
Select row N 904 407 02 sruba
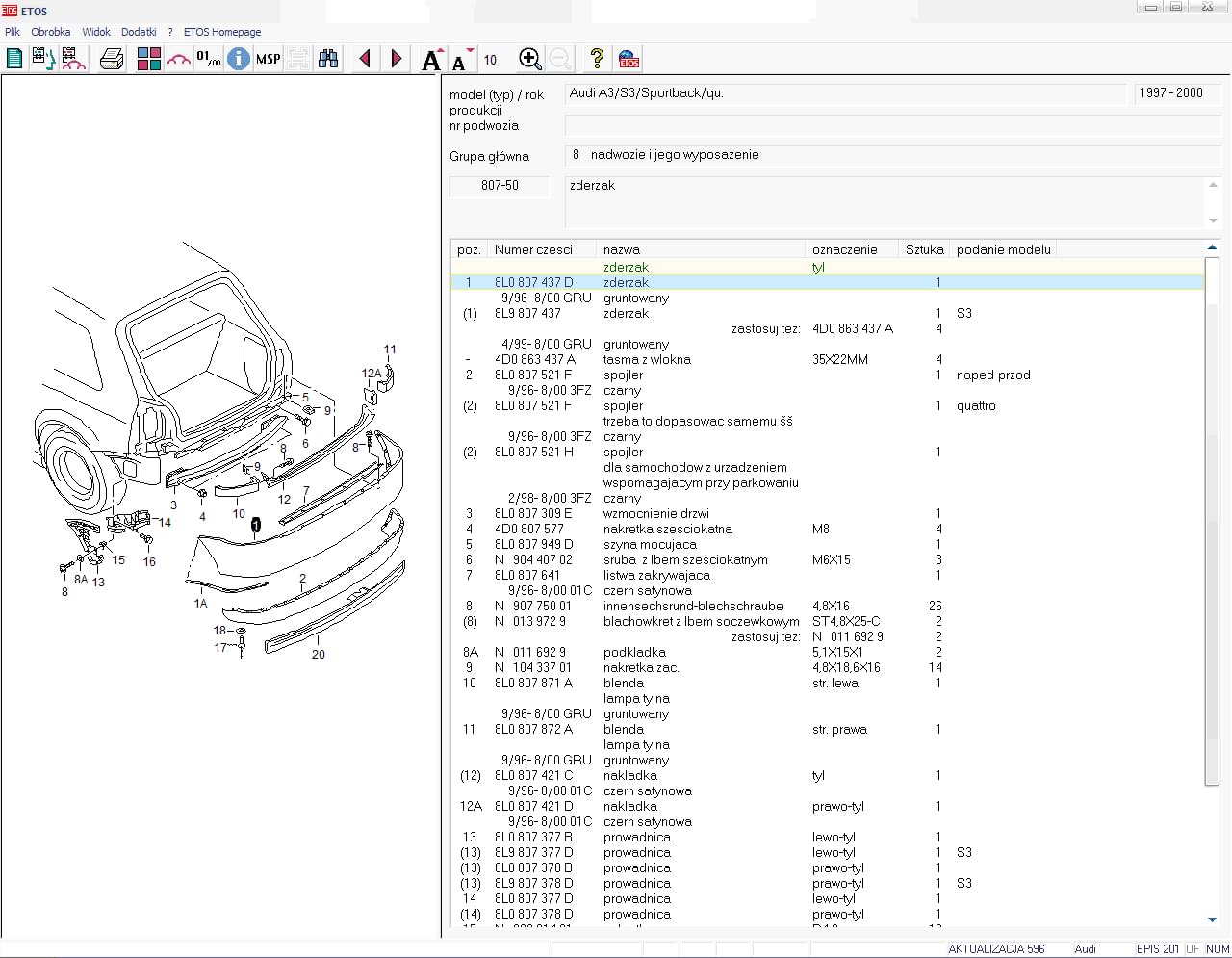pos(828,560)
